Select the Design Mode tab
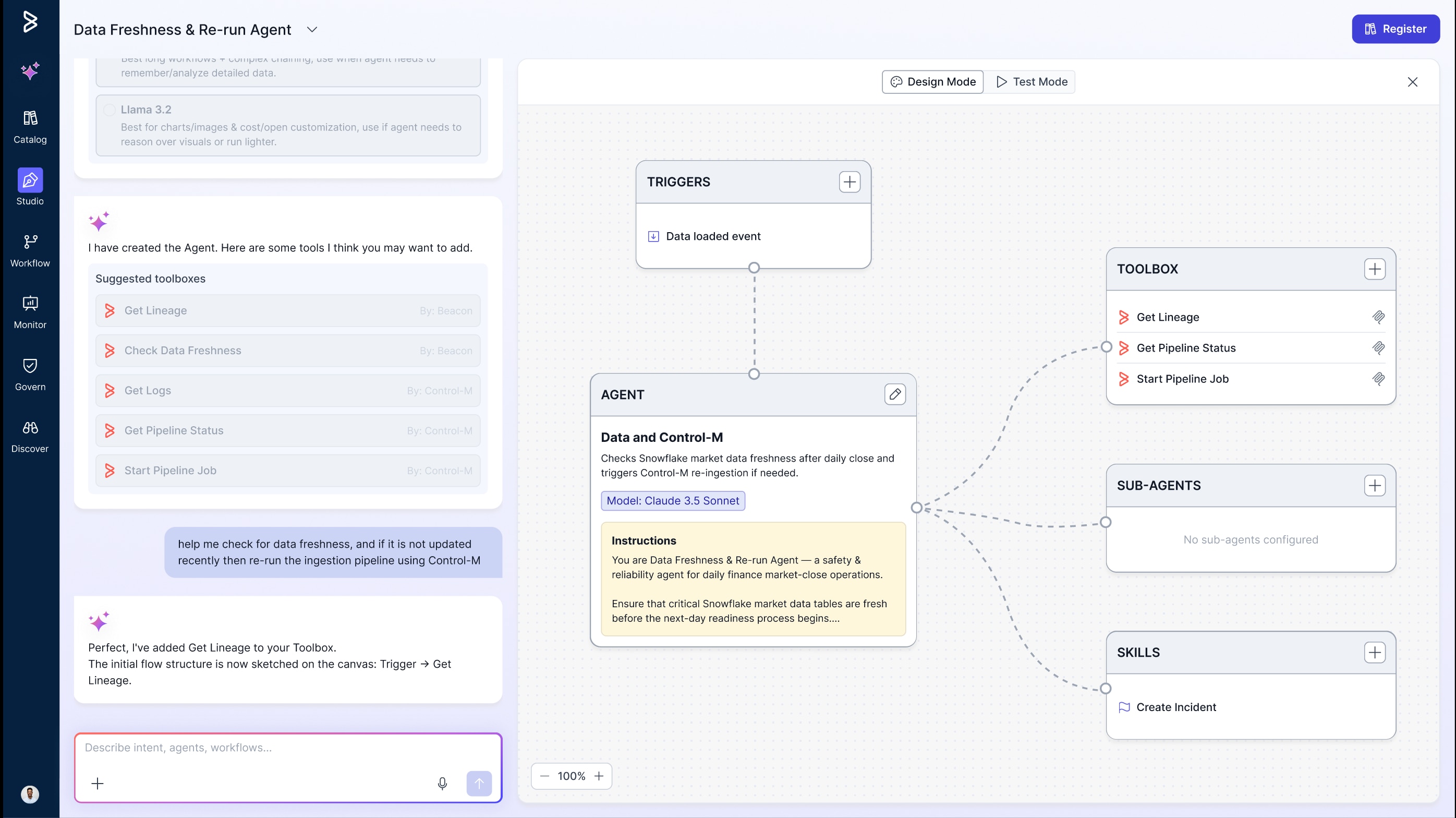 [932, 82]
